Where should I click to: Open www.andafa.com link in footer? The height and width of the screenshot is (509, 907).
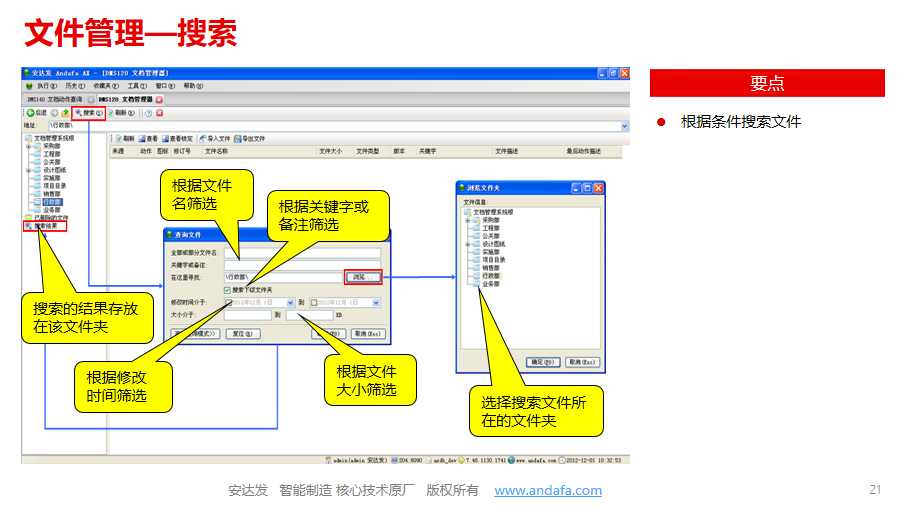click(x=548, y=490)
